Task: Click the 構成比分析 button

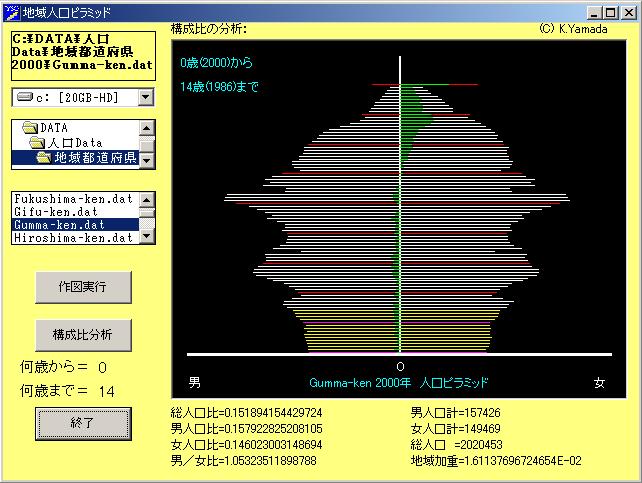Action: click(83, 335)
